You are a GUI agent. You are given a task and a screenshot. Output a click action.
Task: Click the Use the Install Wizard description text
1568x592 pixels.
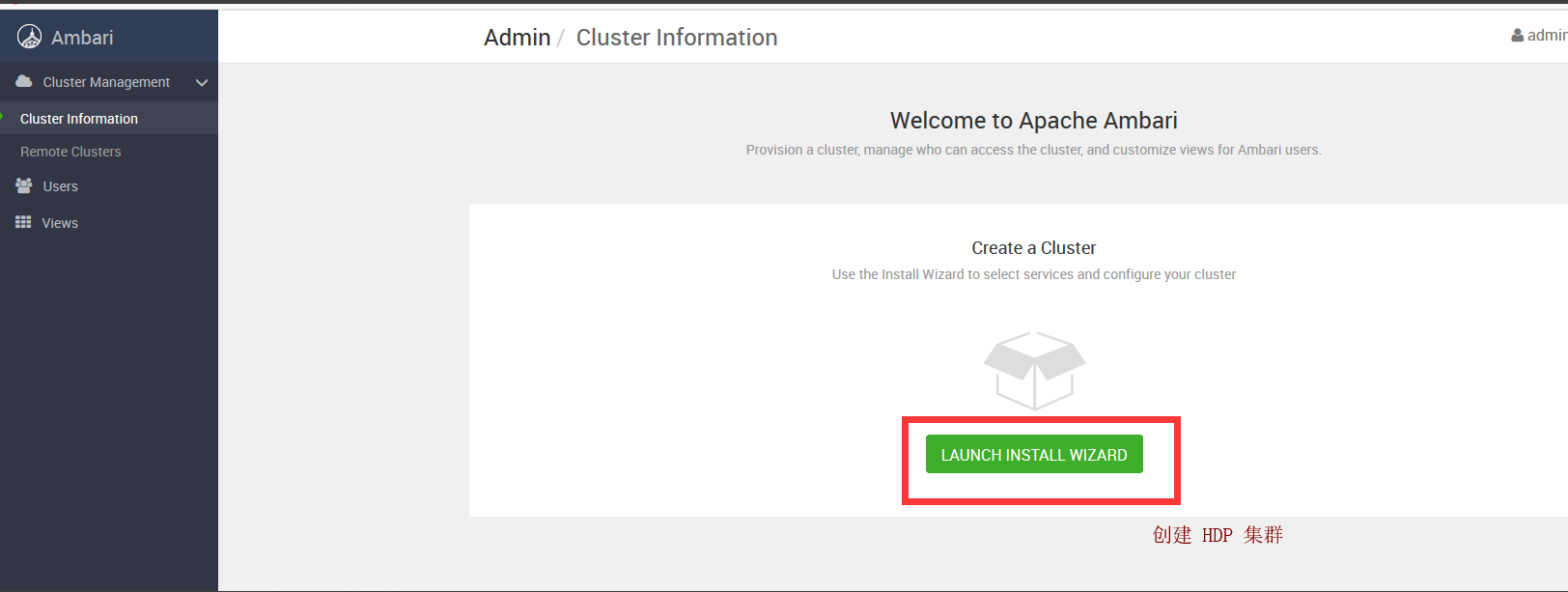tap(1034, 274)
